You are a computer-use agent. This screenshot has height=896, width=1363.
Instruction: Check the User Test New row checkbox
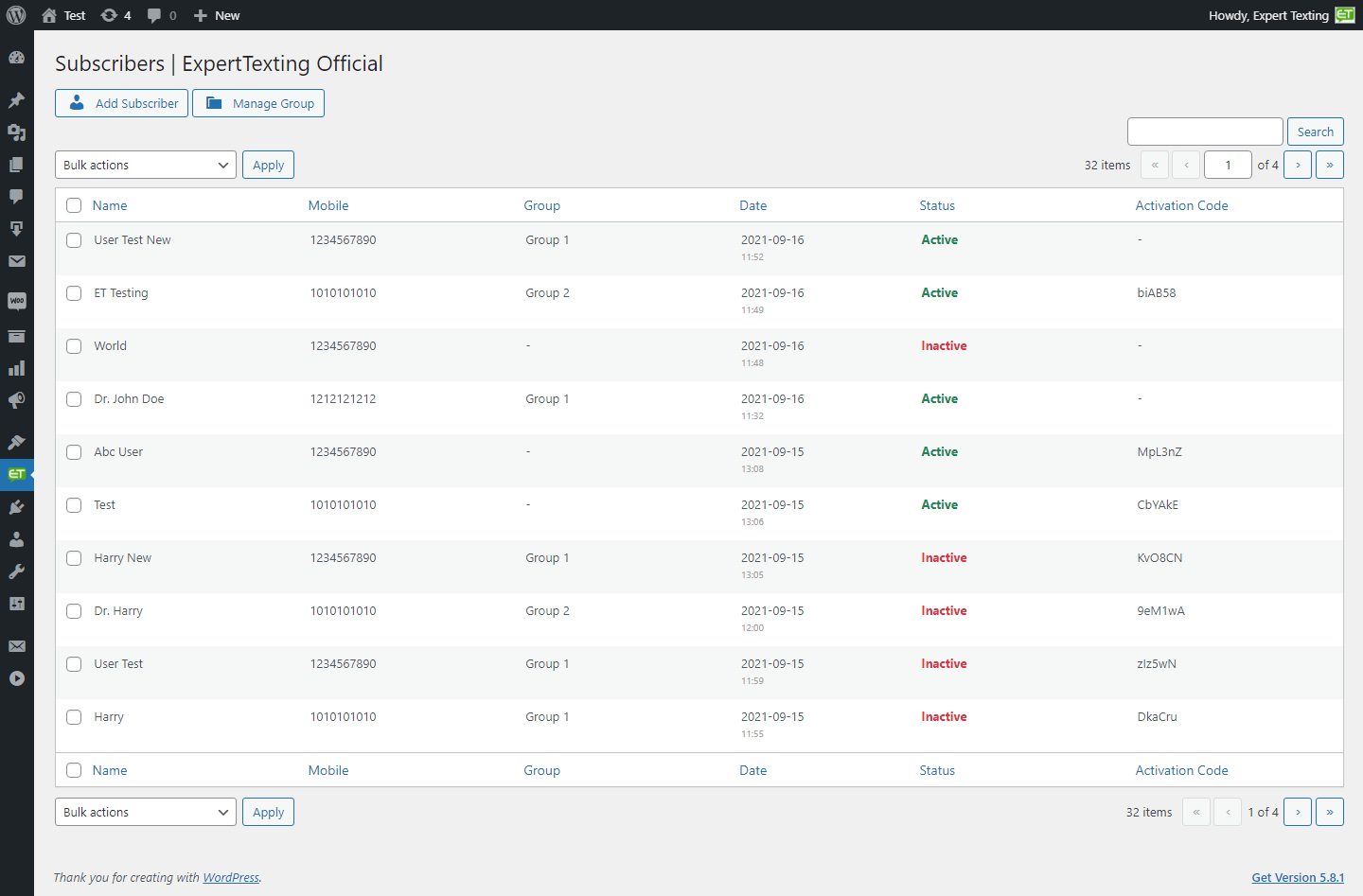point(74,240)
